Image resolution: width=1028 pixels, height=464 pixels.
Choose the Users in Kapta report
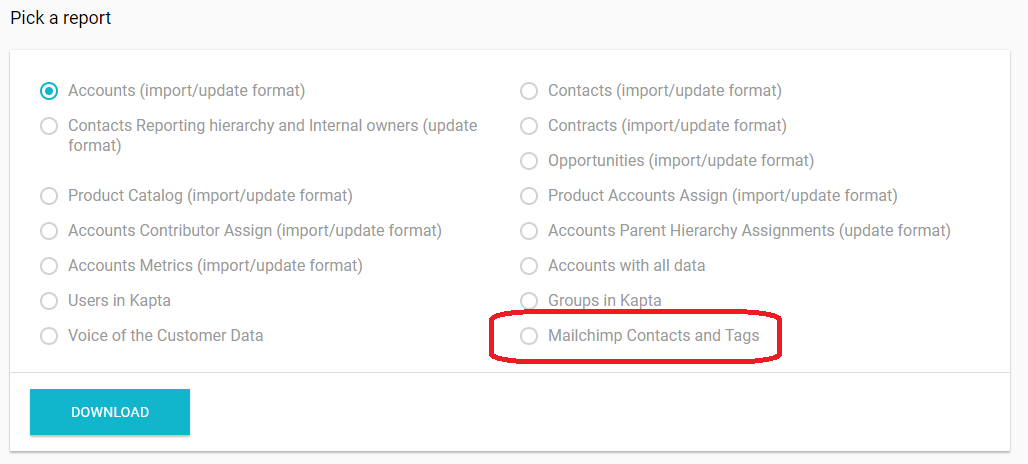(49, 301)
